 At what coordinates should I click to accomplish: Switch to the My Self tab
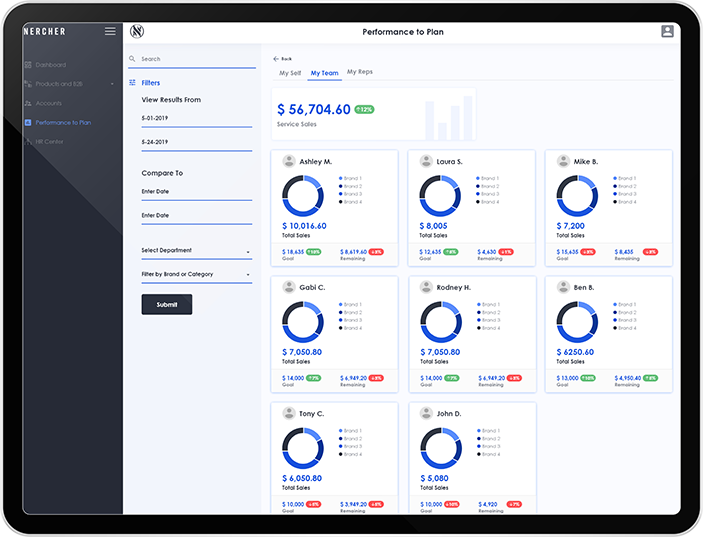click(x=289, y=73)
